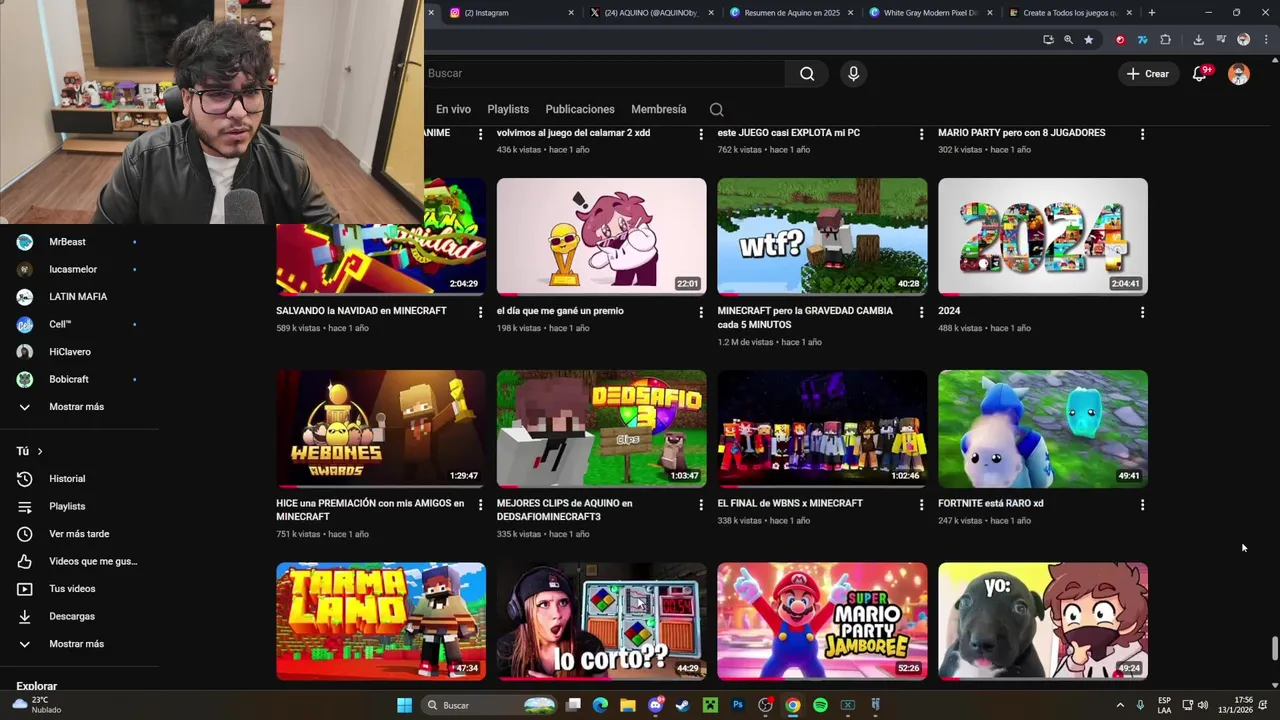The image size is (1280, 720).
Task: Open Ver más tarde in sidebar
Action: click(79, 534)
